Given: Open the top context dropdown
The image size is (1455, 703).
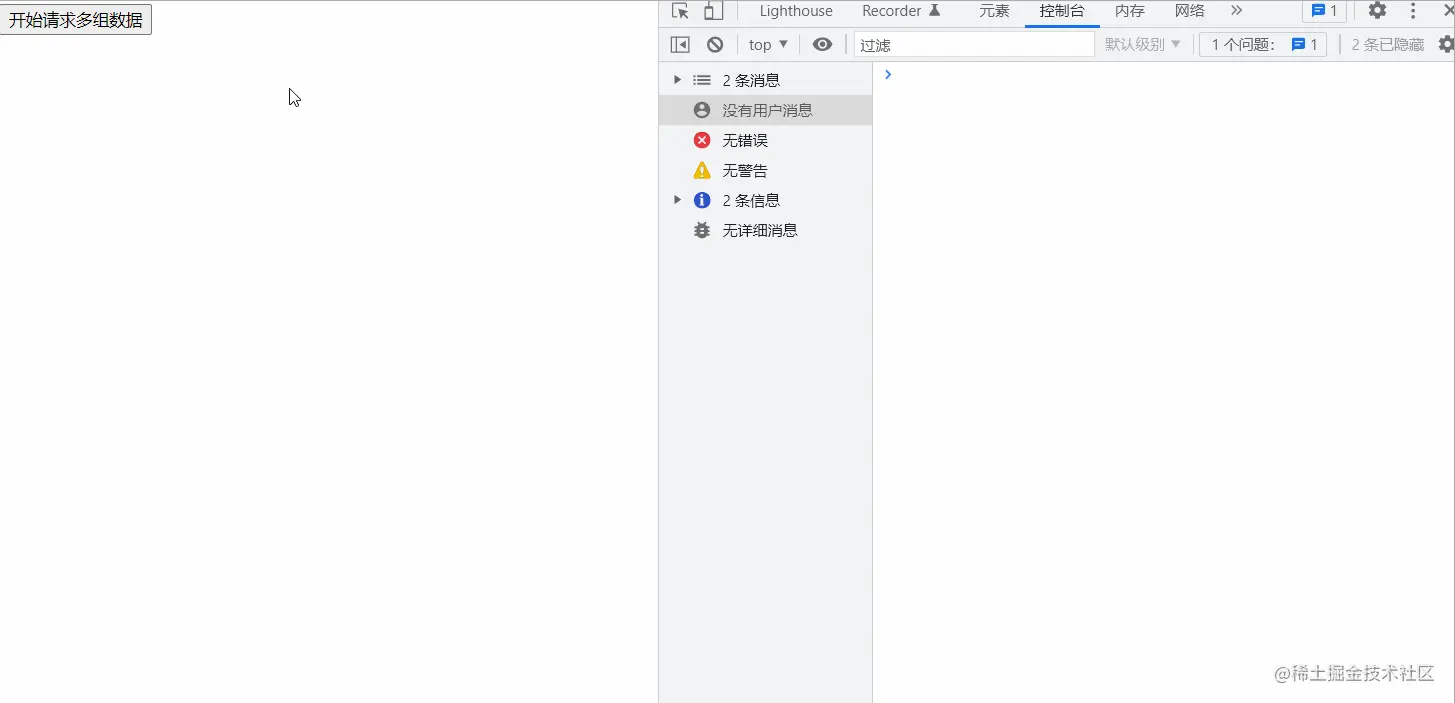Looking at the screenshot, I should 768,44.
